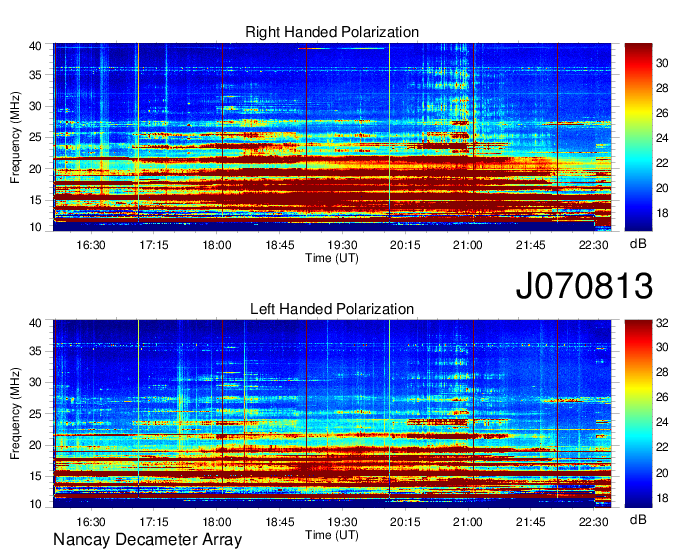680x552 pixels.
Task: Click the 28 dB mark on Right Handed color bar
Action: (x=662, y=88)
